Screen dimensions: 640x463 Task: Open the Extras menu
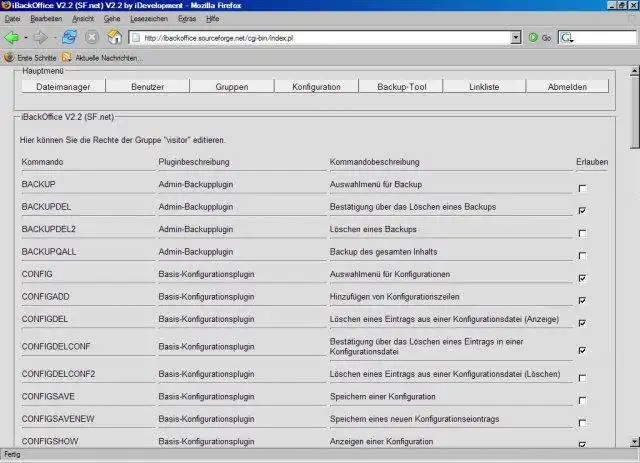187,19
